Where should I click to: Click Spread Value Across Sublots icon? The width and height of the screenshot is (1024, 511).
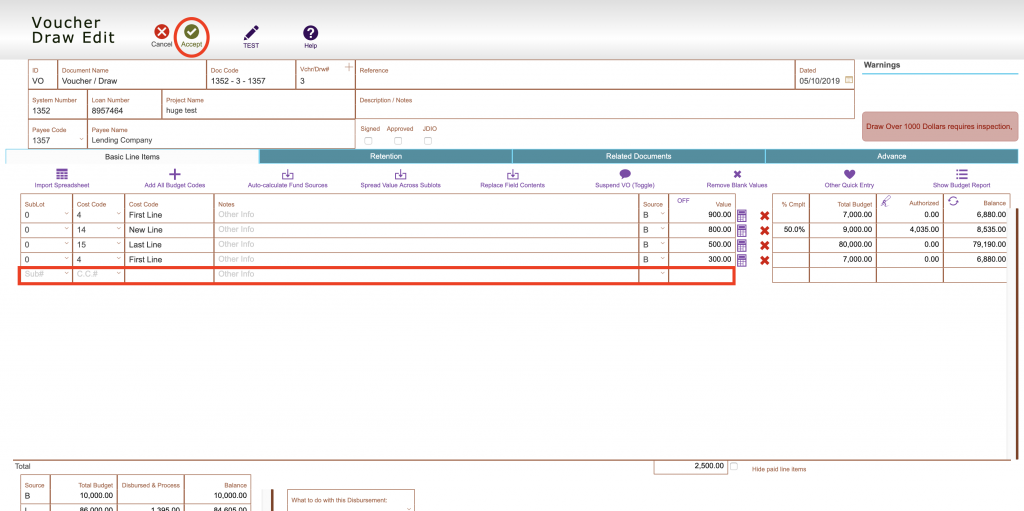(401, 174)
